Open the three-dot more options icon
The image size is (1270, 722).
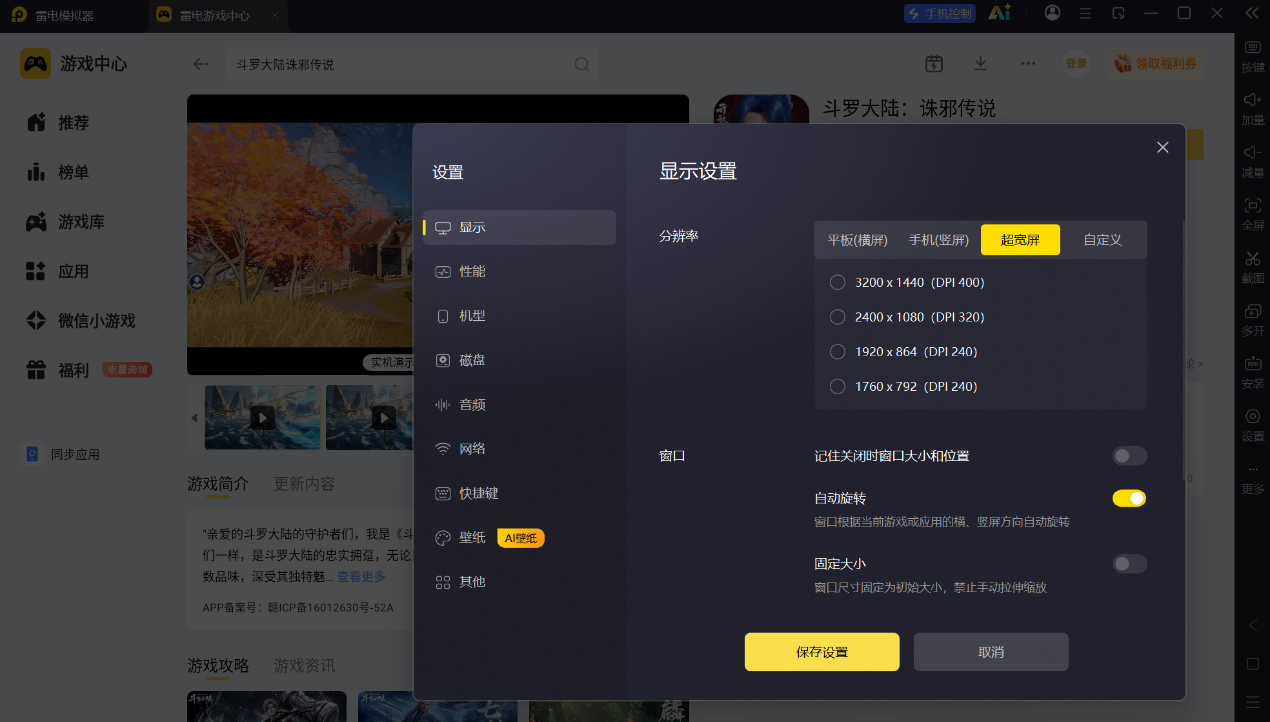point(1028,63)
